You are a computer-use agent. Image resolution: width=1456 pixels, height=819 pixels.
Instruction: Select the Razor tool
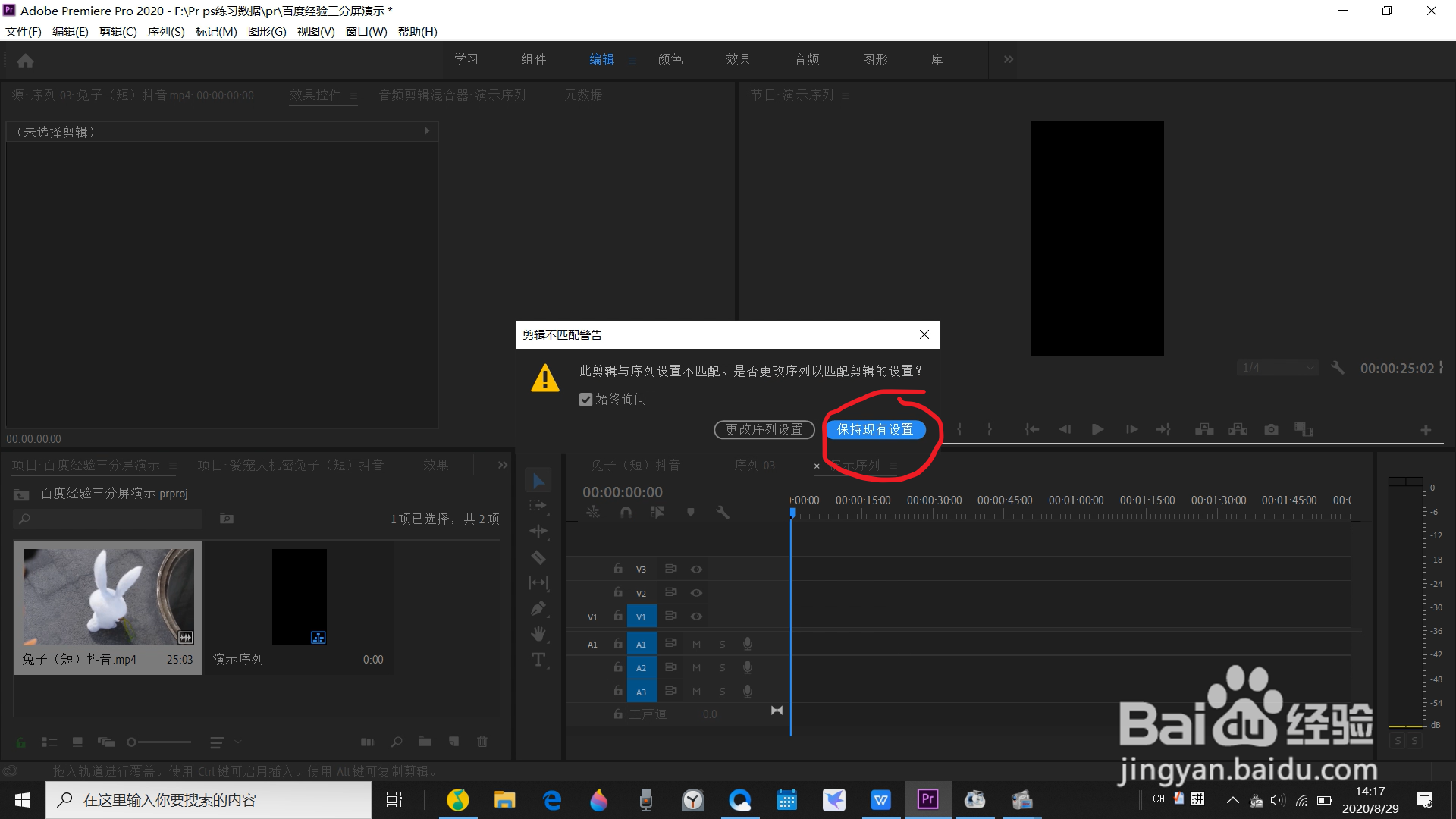pos(538,557)
